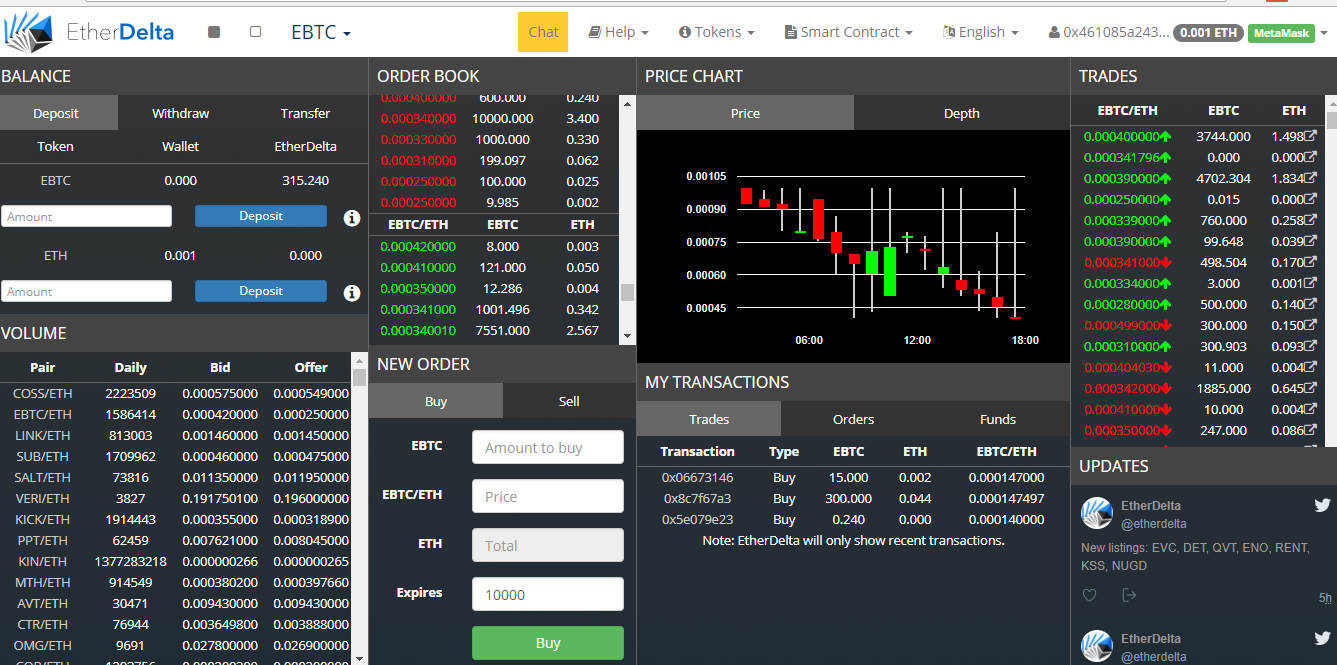Open the EBTC token selector dropdown

pyautogui.click(x=321, y=32)
